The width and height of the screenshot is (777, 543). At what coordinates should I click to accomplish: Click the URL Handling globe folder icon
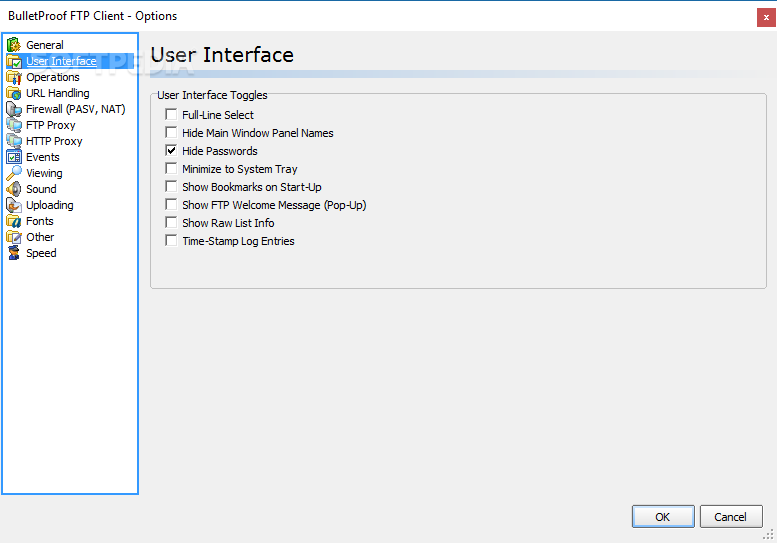[x=14, y=93]
